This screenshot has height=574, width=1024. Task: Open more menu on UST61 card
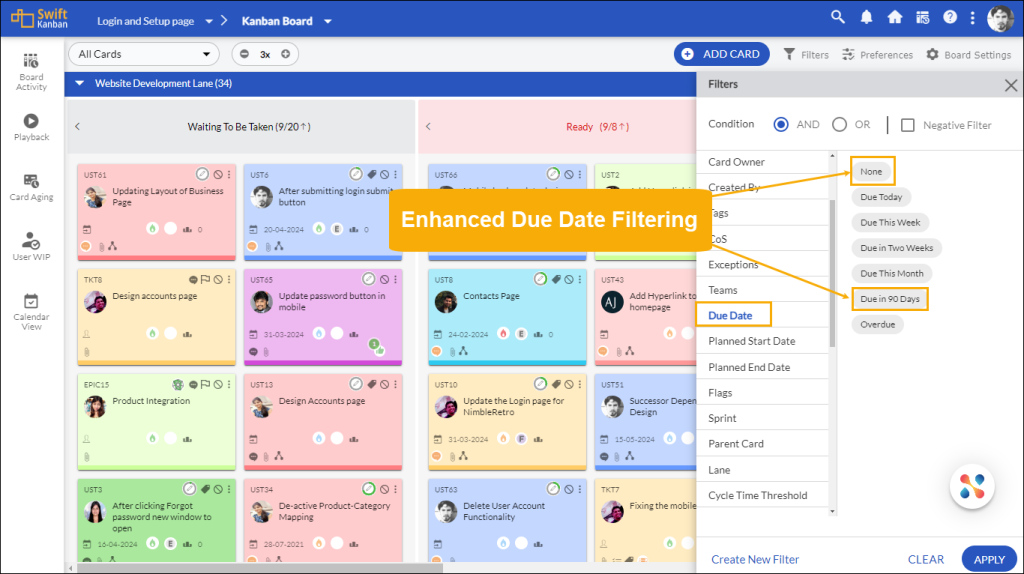click(x=229, y=174)
